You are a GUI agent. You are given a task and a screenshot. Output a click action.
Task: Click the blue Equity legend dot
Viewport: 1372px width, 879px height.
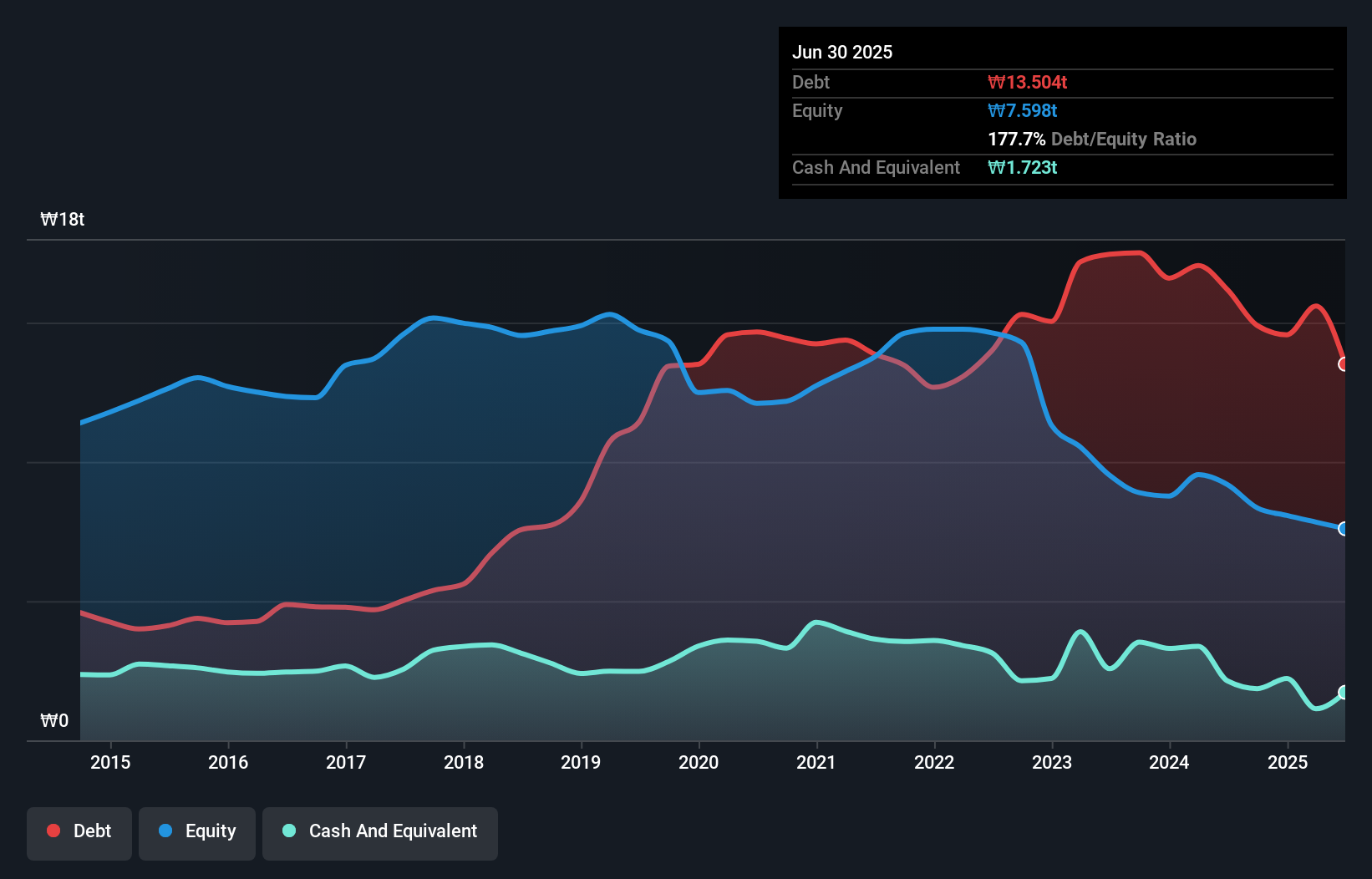(x=164, y=831)
